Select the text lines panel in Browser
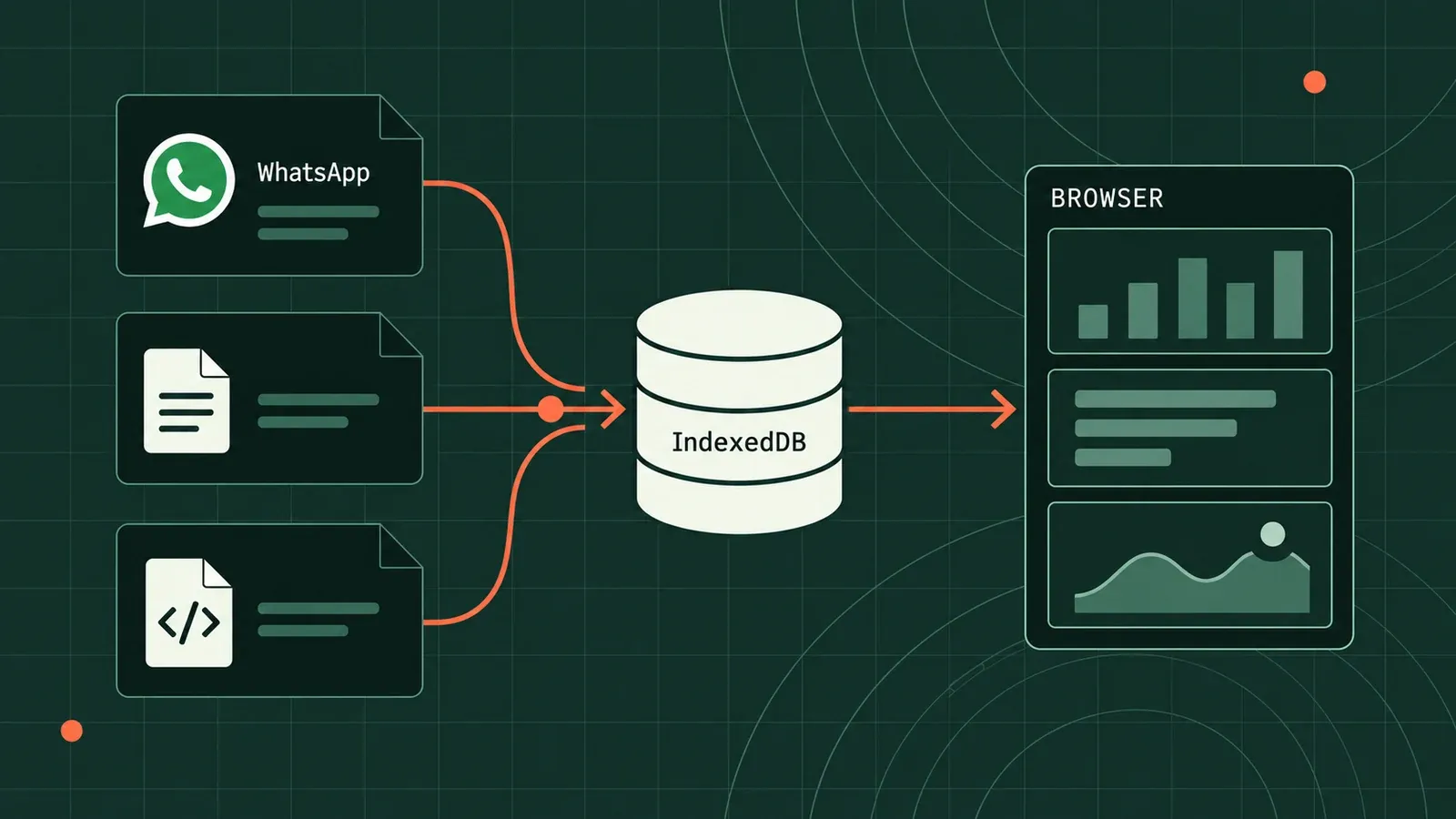The width and height of the screenshot is (1456, 819). click(1189, 428)
